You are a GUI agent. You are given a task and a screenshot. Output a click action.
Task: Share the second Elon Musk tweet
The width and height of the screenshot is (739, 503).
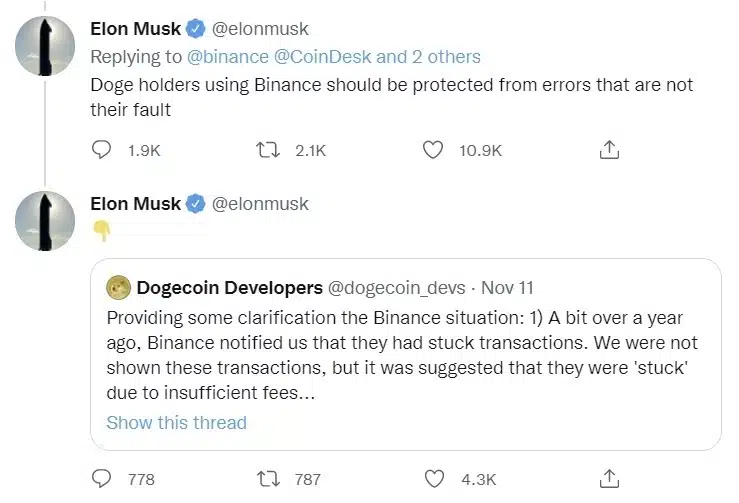coord(609,479)
